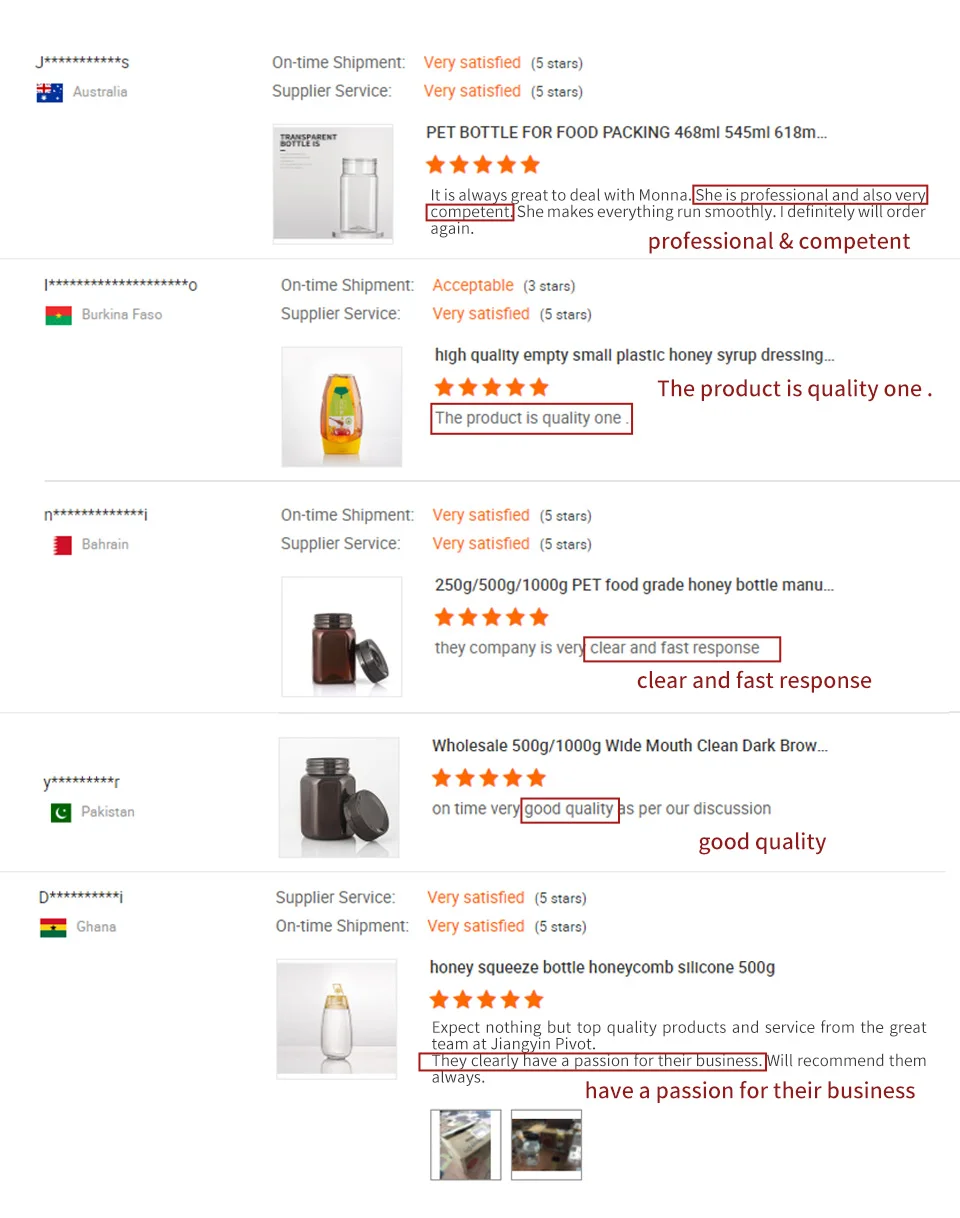Open 250g/500g/1000g PET food grade honey bottle link
The width and height of the screenshot is (960, 1218).
[x=634, y=585]
